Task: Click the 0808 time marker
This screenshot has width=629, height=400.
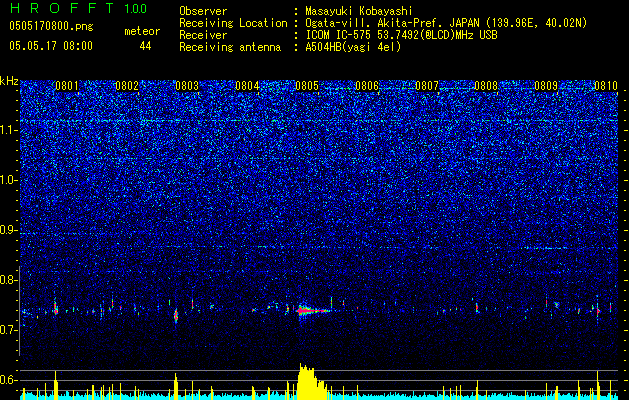Action: click(x=486, y=86)
